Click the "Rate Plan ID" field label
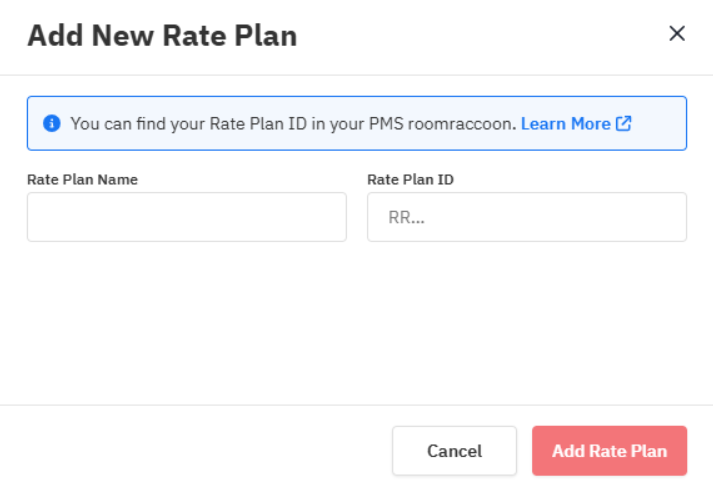 tap(411, 180)
